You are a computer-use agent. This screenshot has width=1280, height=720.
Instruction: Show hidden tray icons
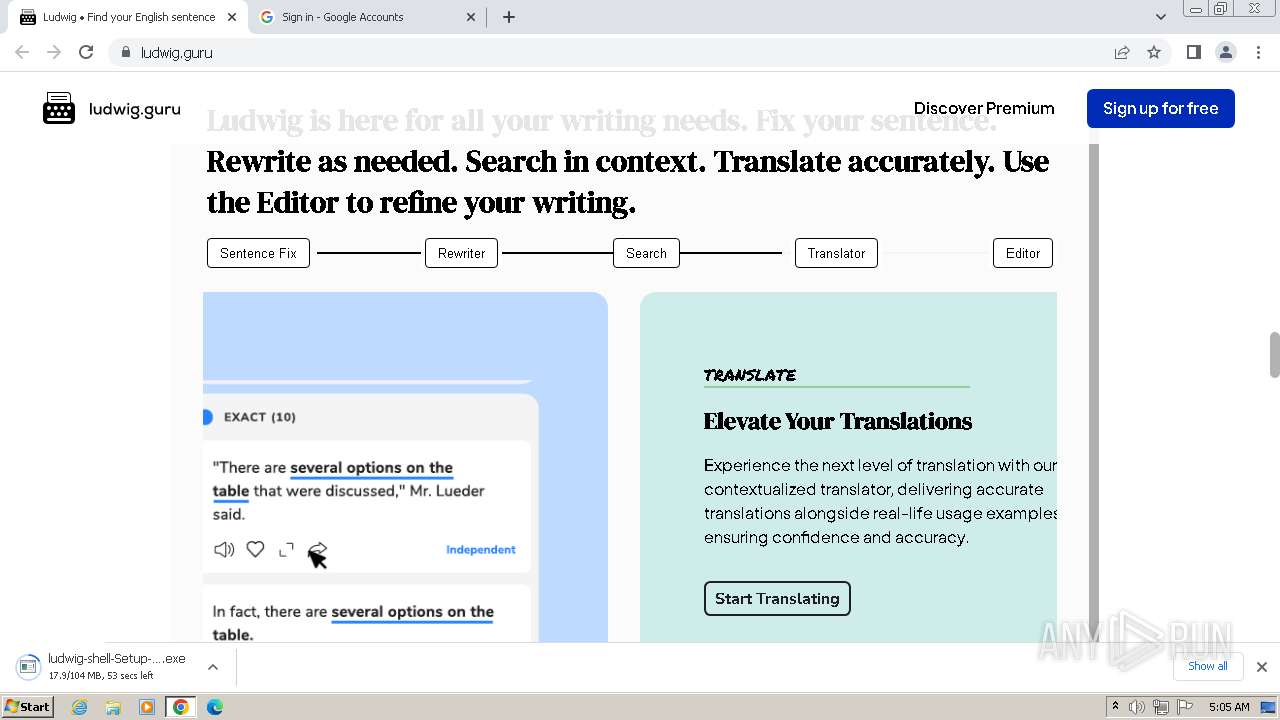click(1115, 707)
